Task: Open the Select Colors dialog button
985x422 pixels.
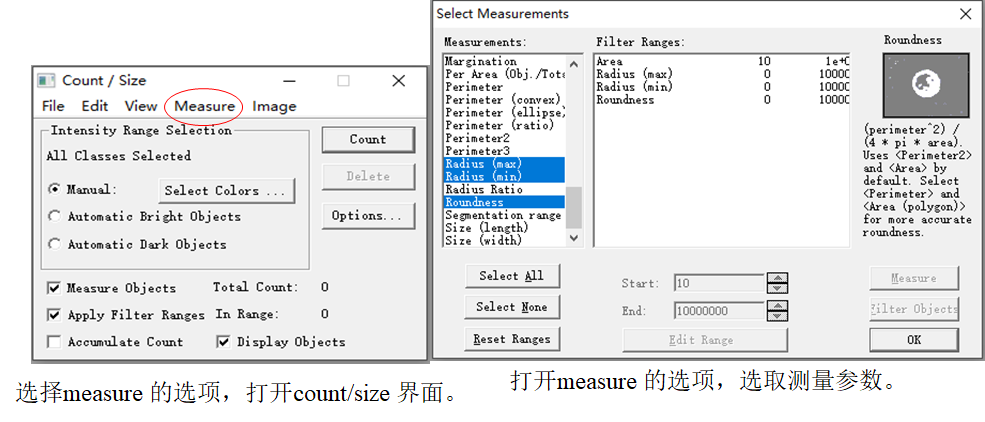Action: point(225,190)
